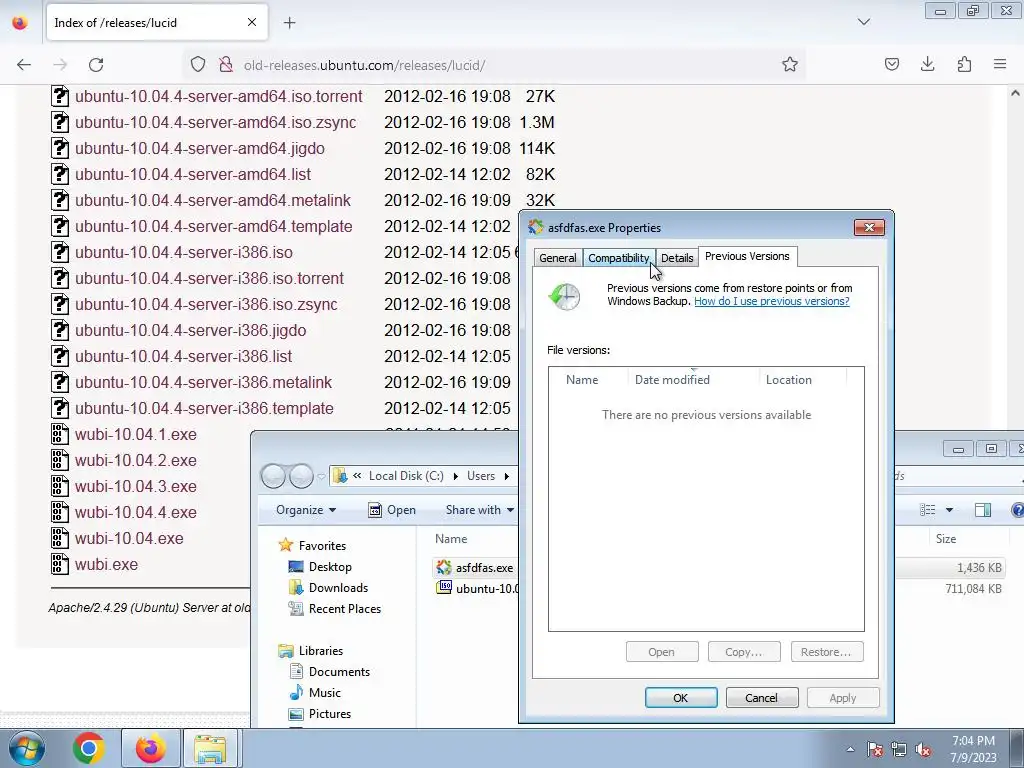
Task: Open the tracking protection shield icon
Action: [198, 65]
